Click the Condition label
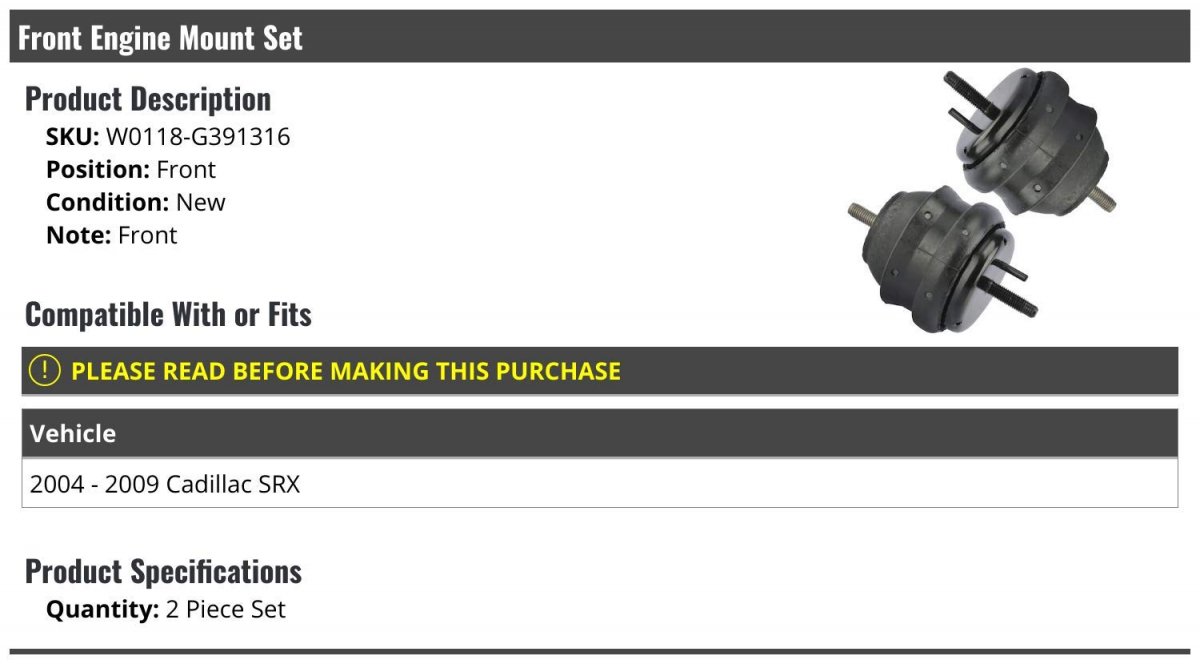 click(x=108, y=202)
